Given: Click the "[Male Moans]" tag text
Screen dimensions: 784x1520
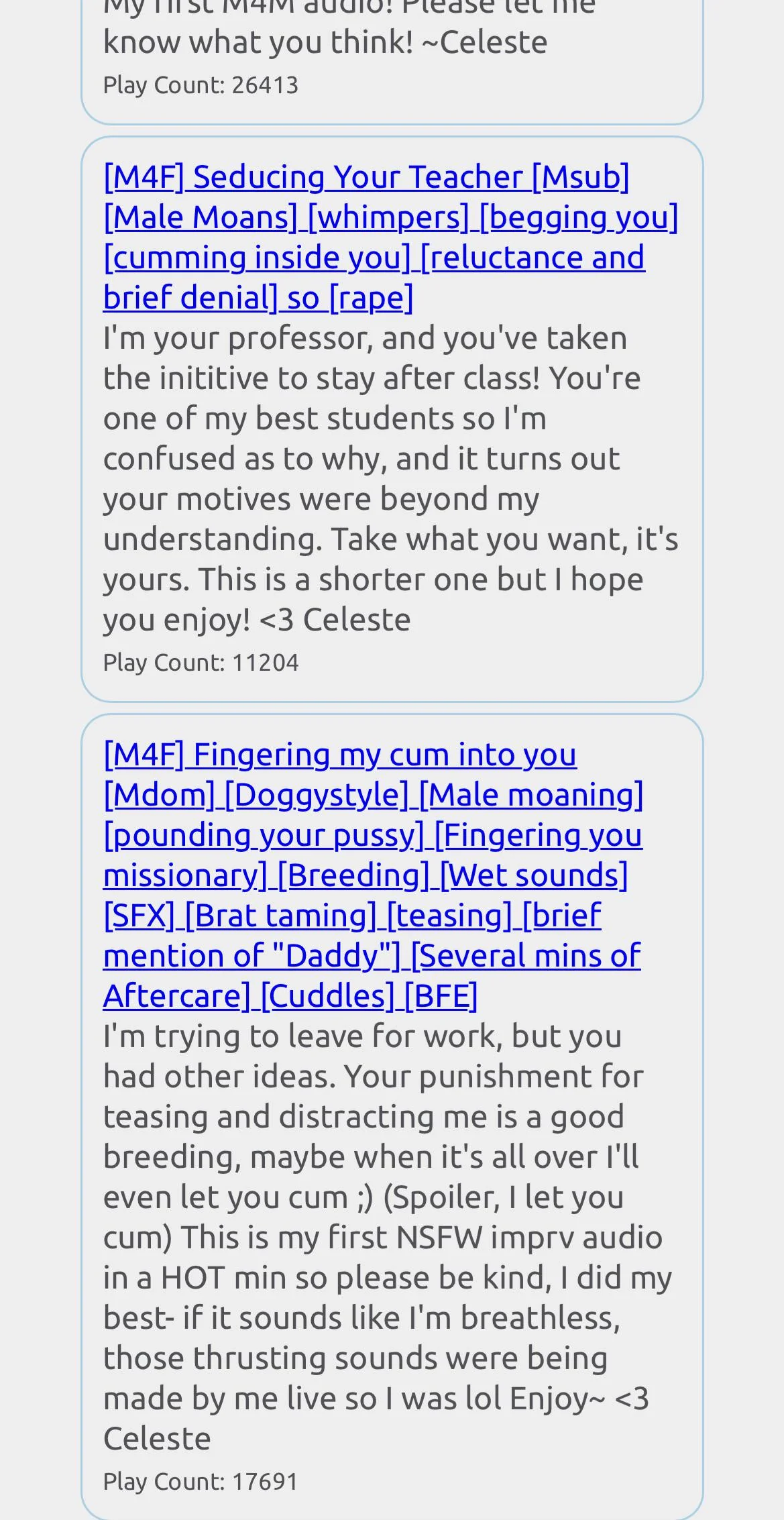Looking at the screenshot, I should (201, 218).
